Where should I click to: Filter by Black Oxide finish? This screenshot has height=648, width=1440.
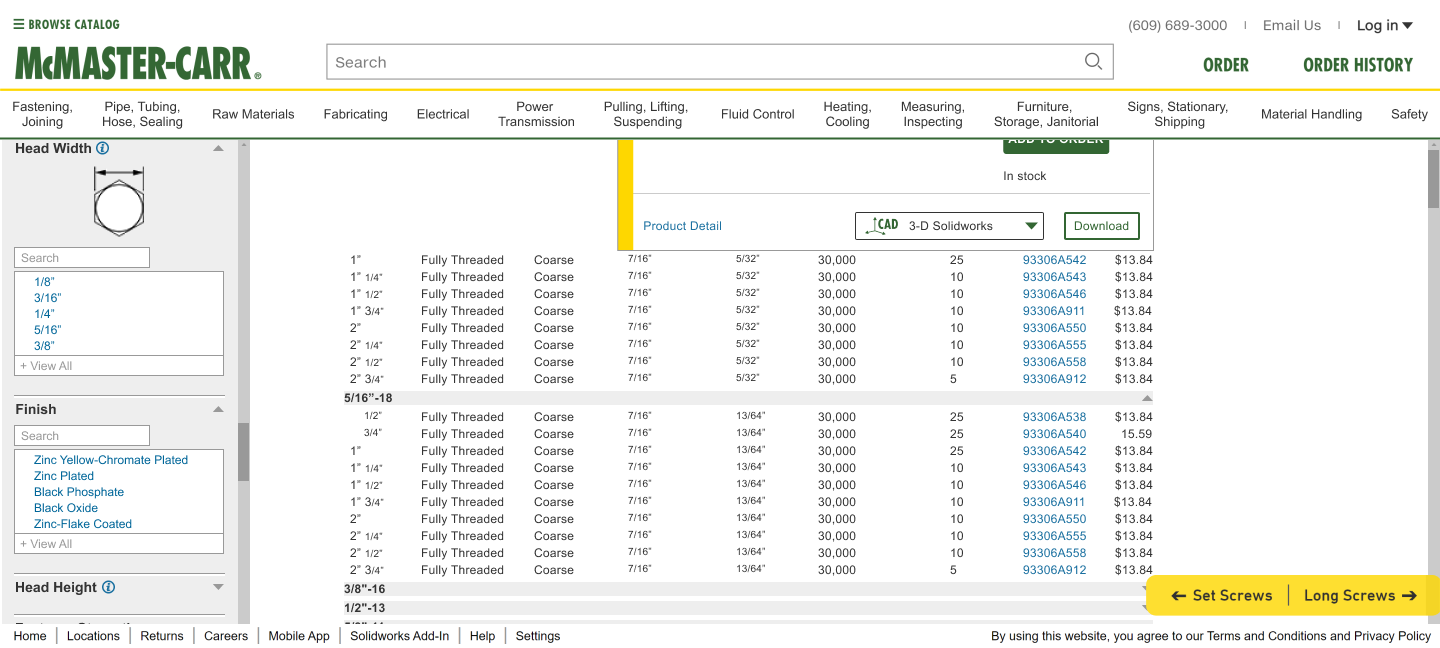66,508
